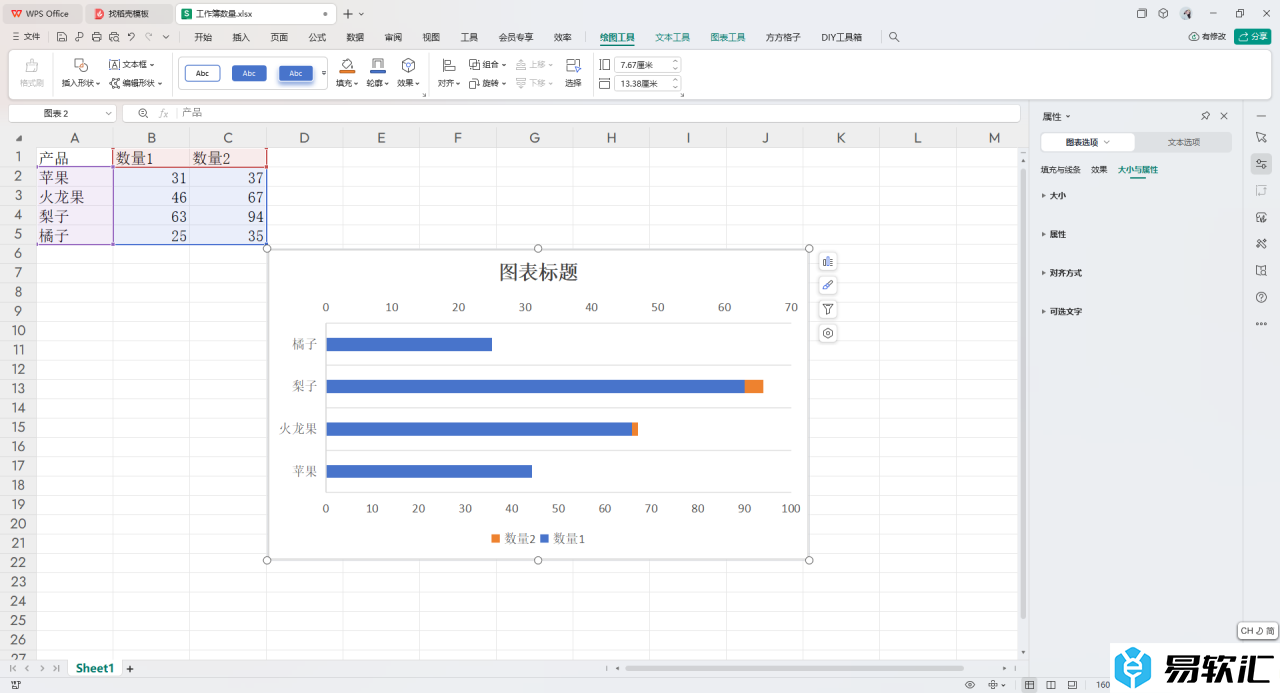The width and height of the screenshot is (1280, 693).
Task: Select the 效果 effects panel tab
Action: (x=1099, y=170)
